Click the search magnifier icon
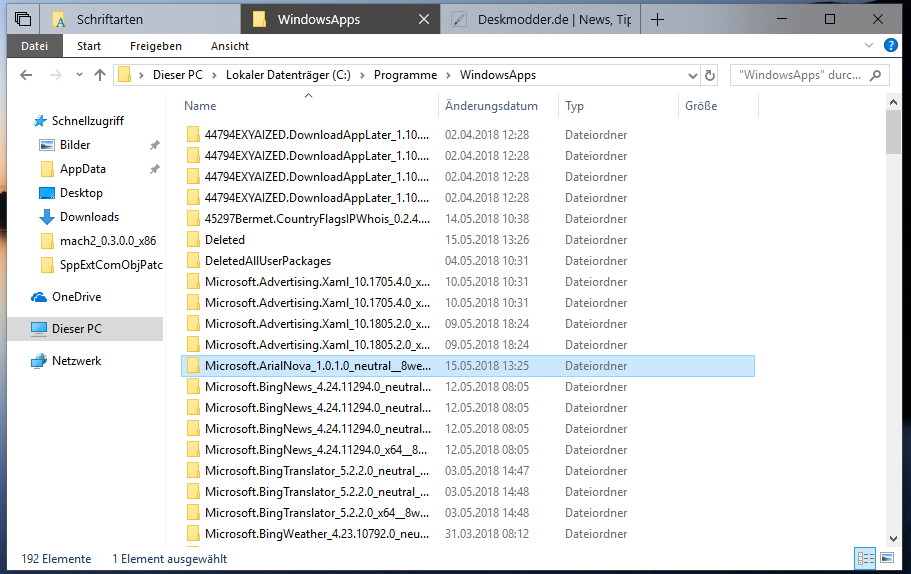Screen dimensions: 911x574 (x=876, y=75)
